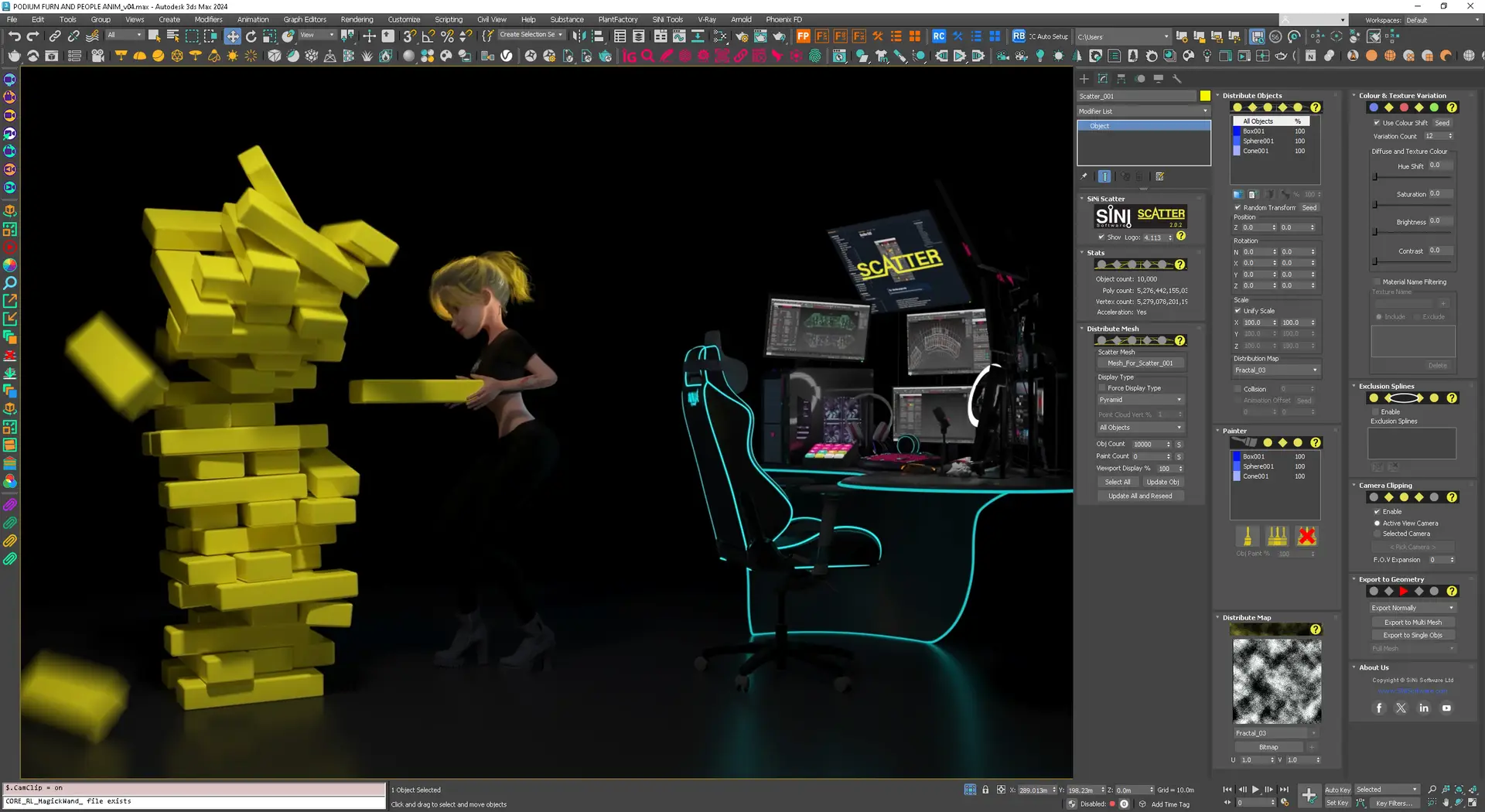The image size is (1485, 812).
Task: Jump to the start frame of the animation
Action: 1227,790
